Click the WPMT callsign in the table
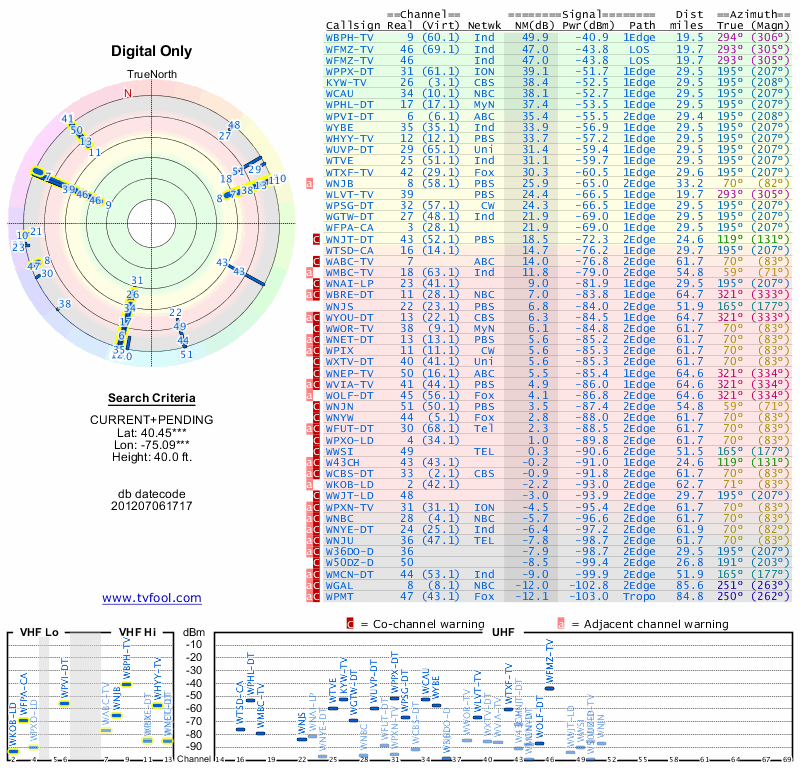 [339, 597]
